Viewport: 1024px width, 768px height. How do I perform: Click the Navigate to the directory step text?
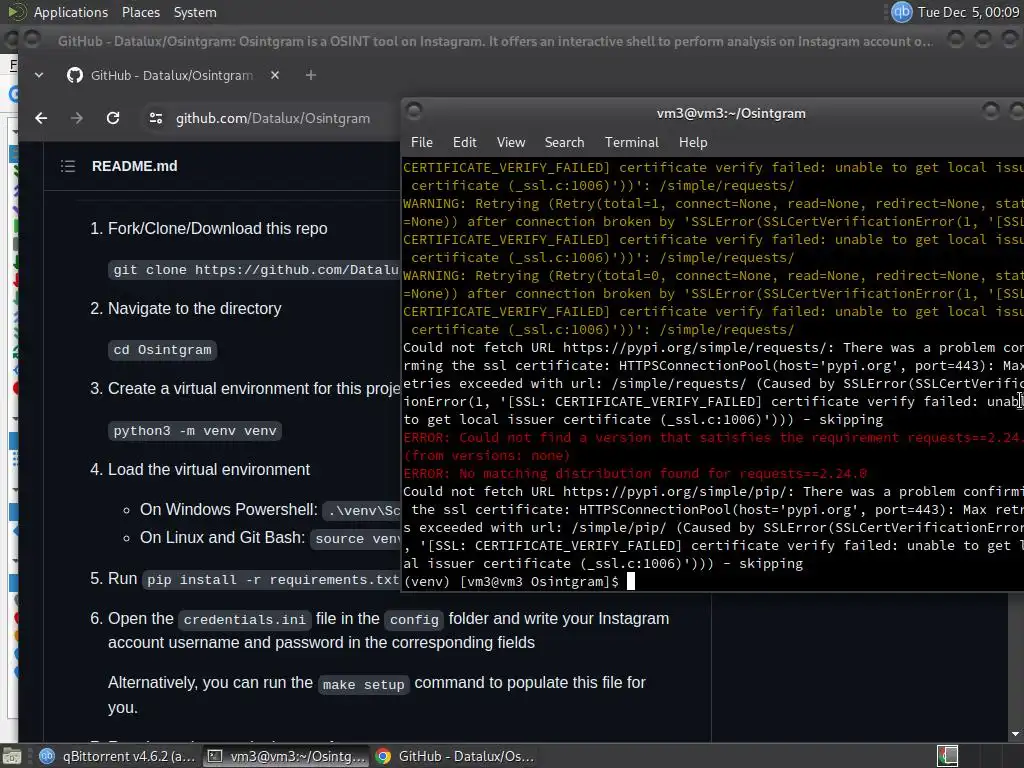[x=195, y=308]
